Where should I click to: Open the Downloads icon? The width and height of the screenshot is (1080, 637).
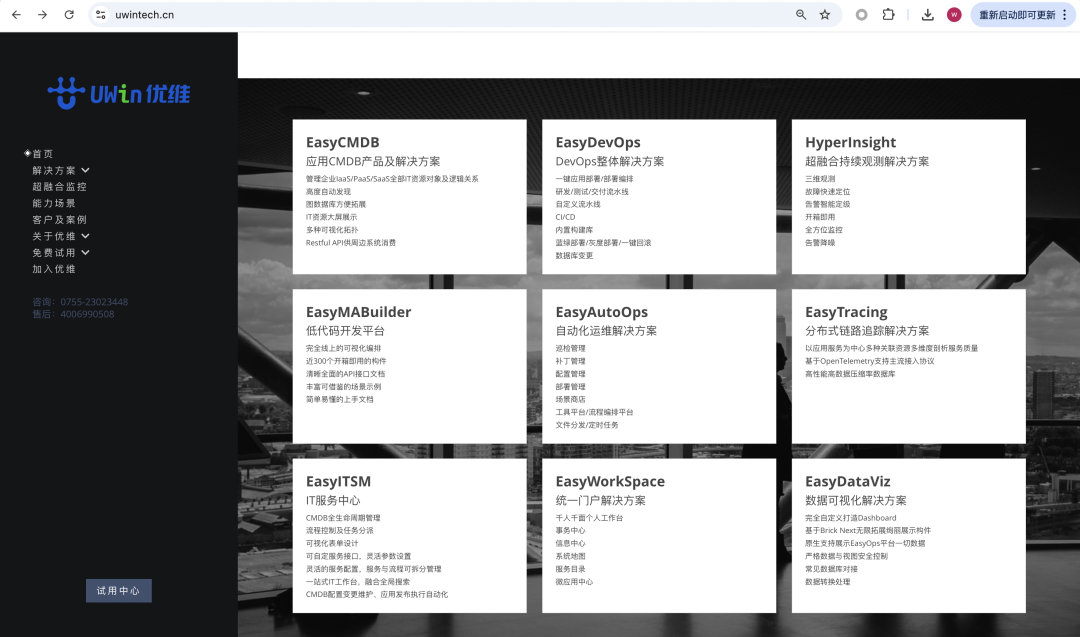[927, 14]
